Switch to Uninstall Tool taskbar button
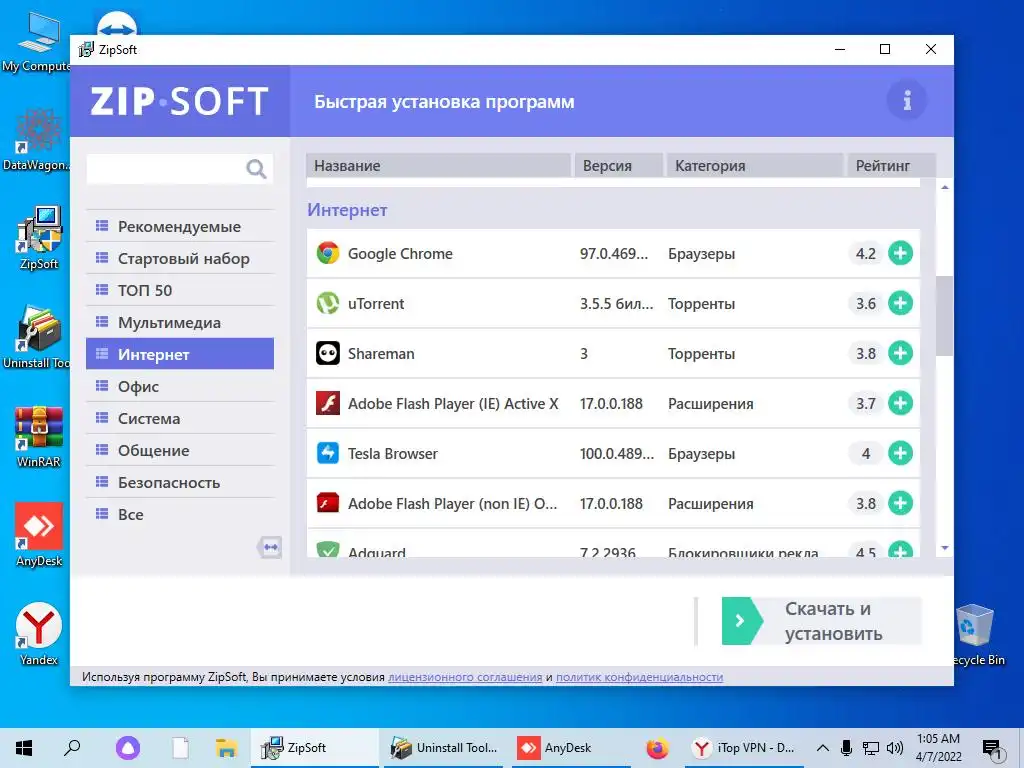Screen dimensions: 1024x768 tap(445, 748)
